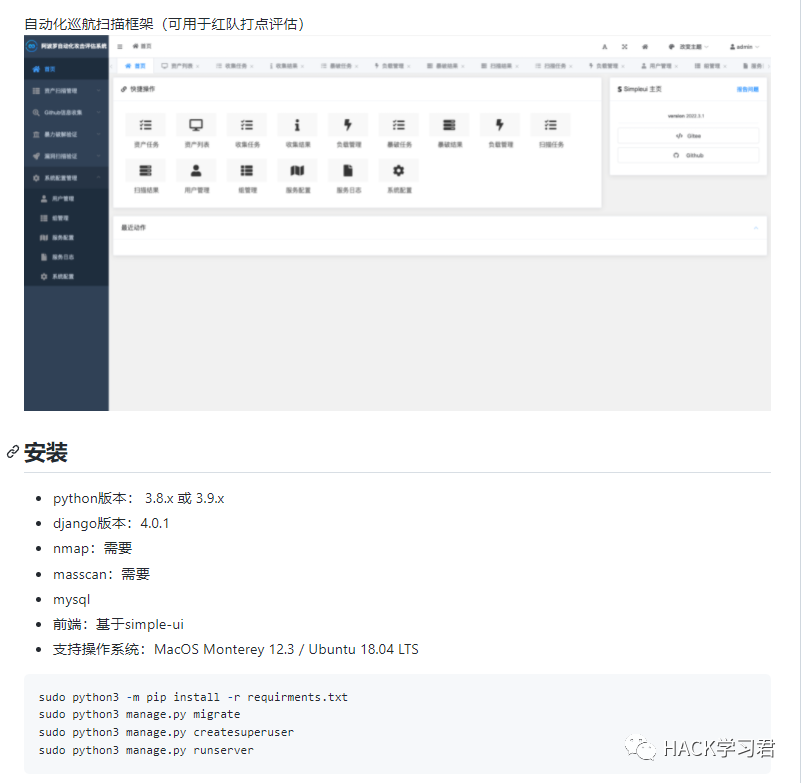Screen dimensions: 801x783
Task: Close the 收集结果 tab with its x
Action: [302, 66]
